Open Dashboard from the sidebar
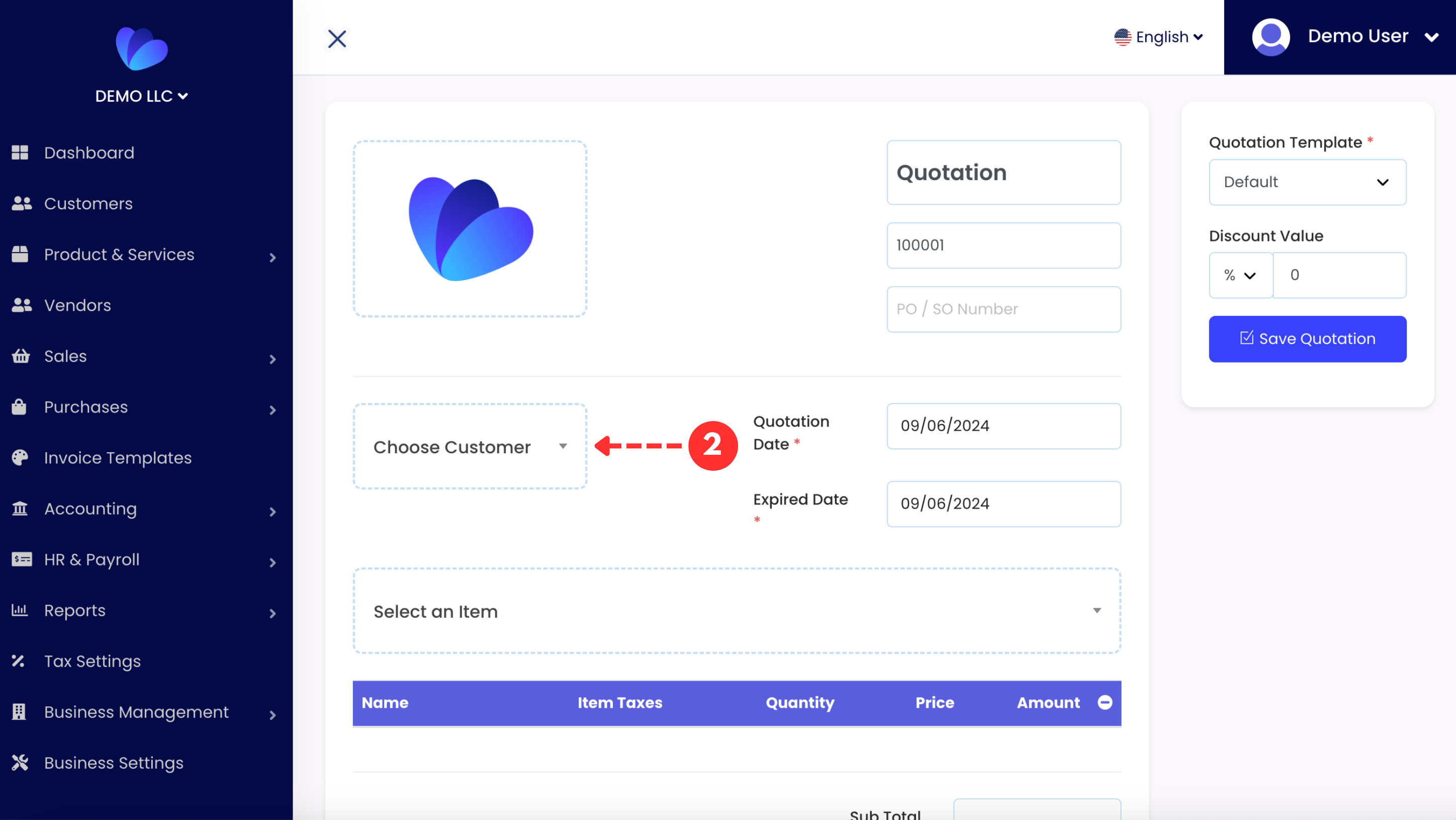This screenshot has height=820, width=1456. point(89,153)
